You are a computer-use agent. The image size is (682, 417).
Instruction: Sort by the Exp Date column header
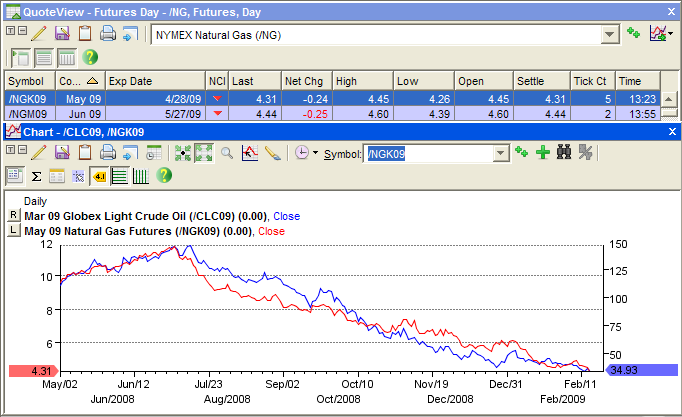click(155, 81)
